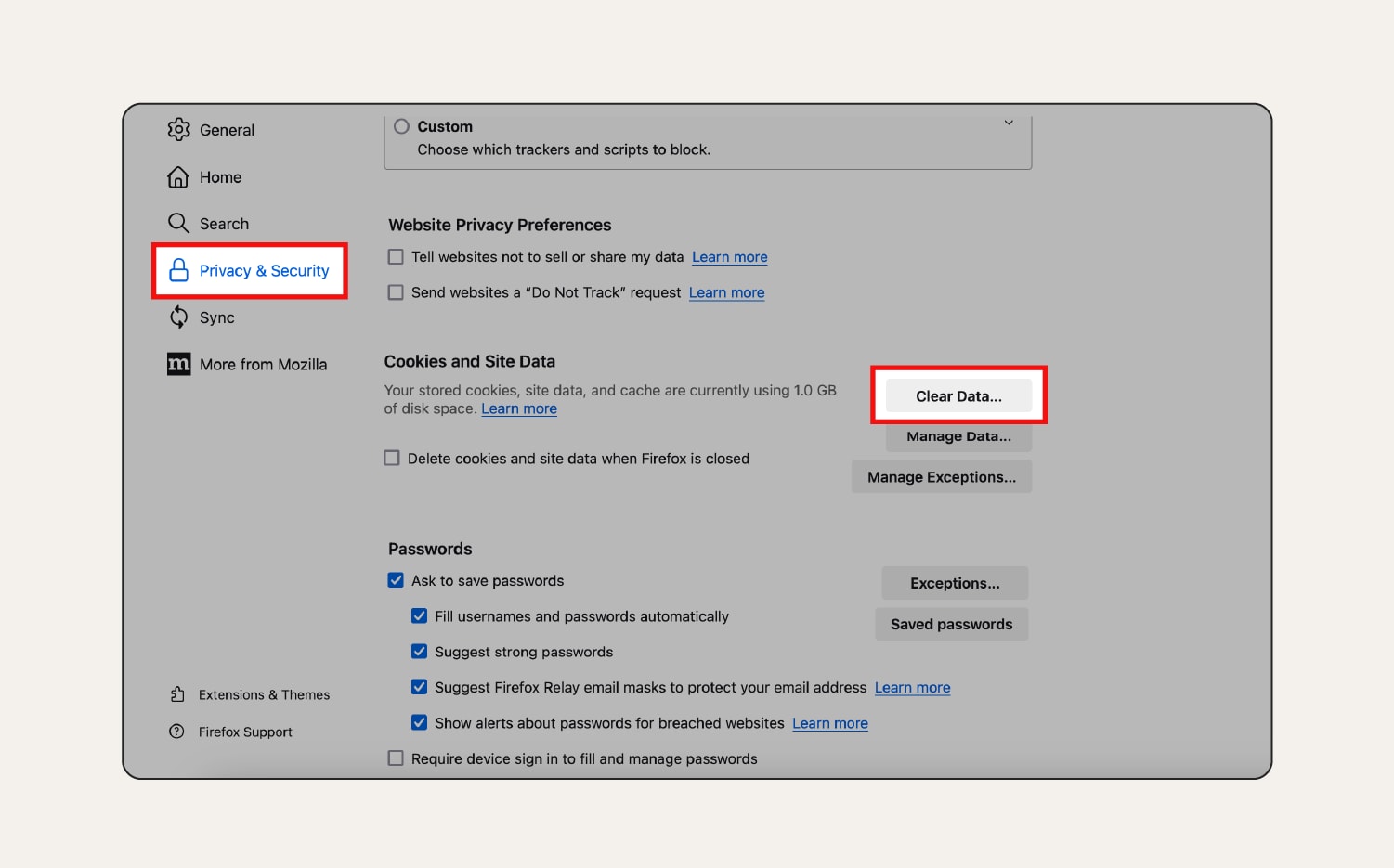Image resolution: width=1394 pixels, height=868 pixels.
Task: Go to Sync settings
Action: pyautogui.click(x=215, y=317)
